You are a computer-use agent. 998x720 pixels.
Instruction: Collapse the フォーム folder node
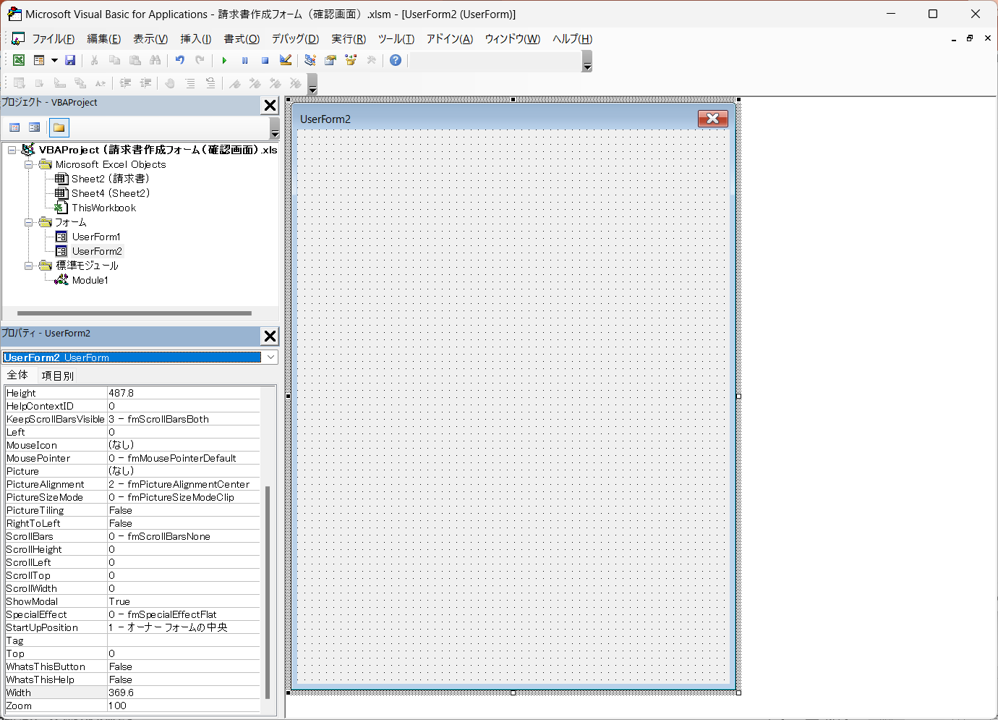pyautogui.click(x=29, y=223)
